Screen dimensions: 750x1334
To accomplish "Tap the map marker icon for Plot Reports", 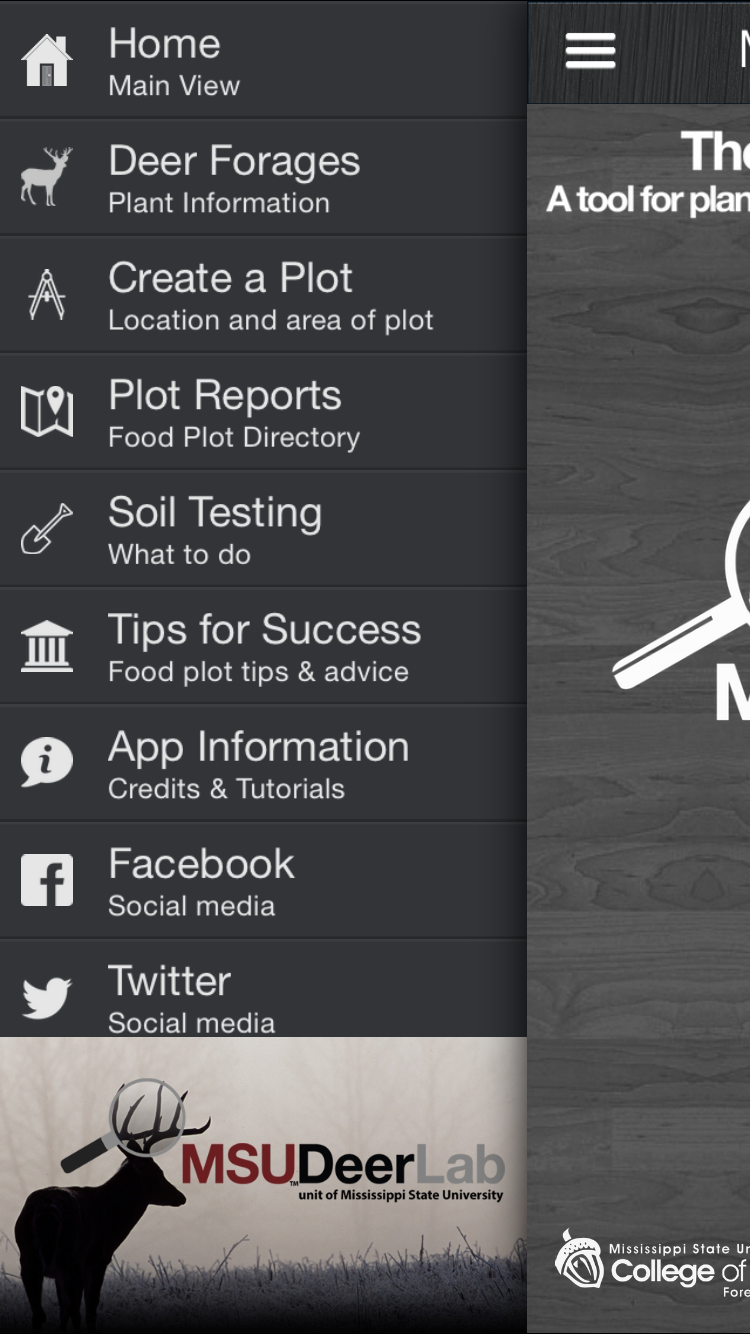I will pyautogui.click(x=46, y=410).
